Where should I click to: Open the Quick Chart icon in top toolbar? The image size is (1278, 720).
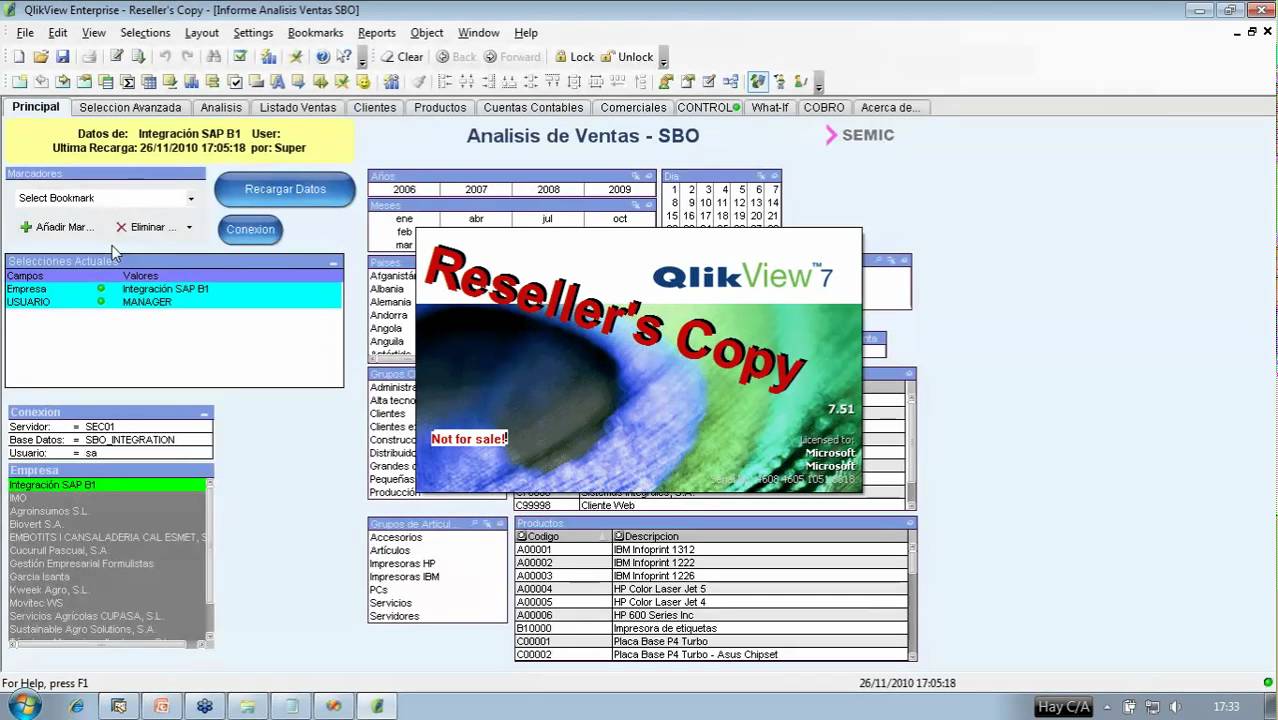268,57
